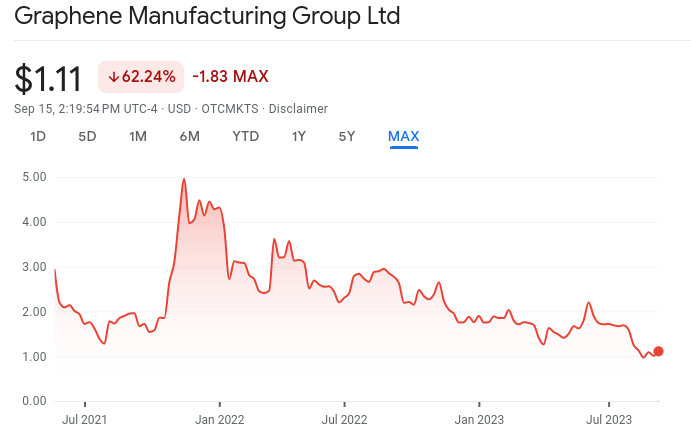Display the 5Y price history
Viewport: 691px width, 444px height.
pyautogui.click(x=346, y=136)
